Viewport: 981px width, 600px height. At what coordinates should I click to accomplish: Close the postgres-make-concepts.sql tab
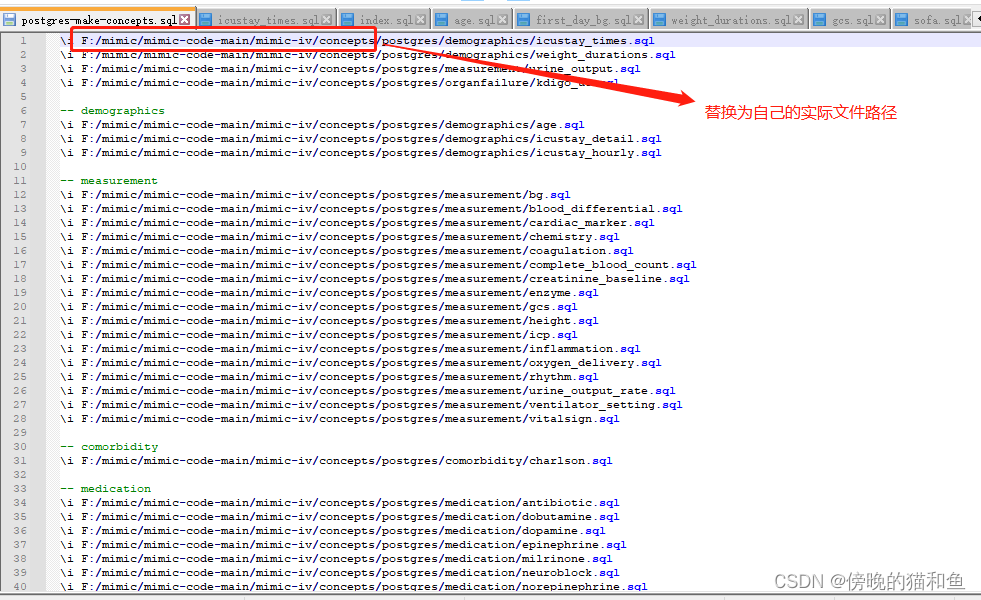[x=185, y=20]
